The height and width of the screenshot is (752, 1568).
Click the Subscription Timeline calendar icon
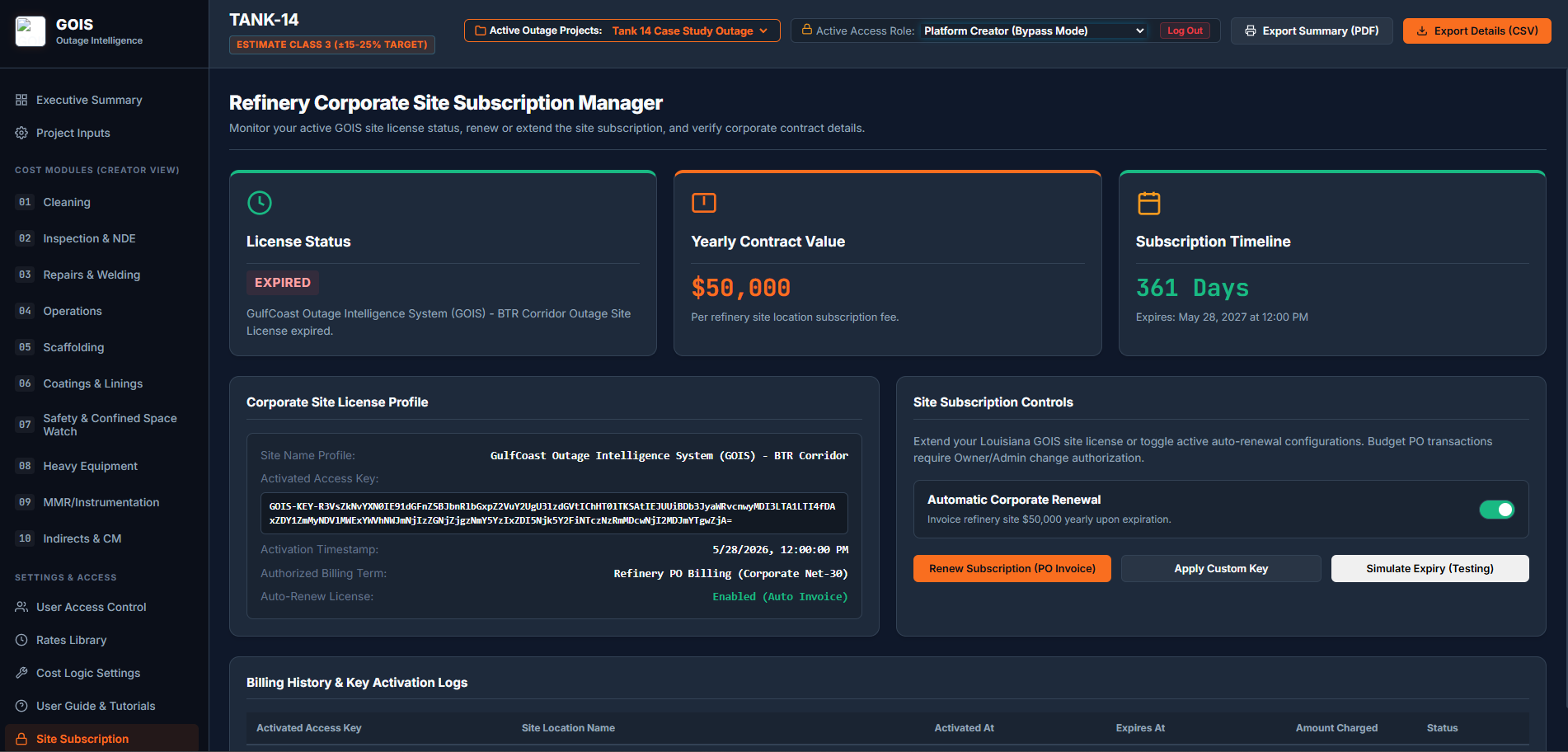(1149, 203)
